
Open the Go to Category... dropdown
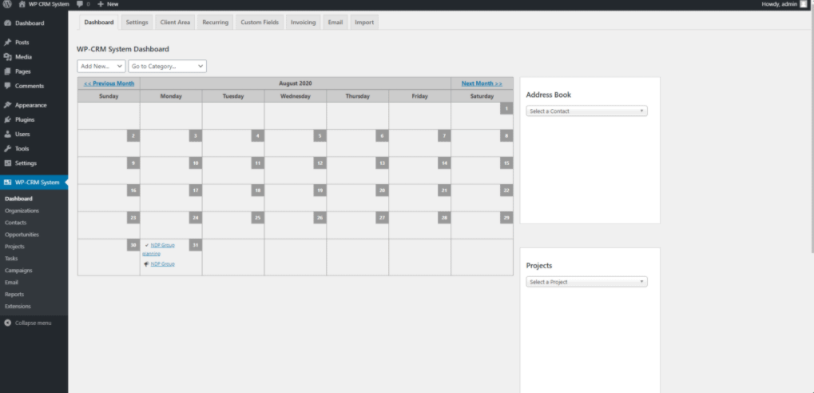167,66
